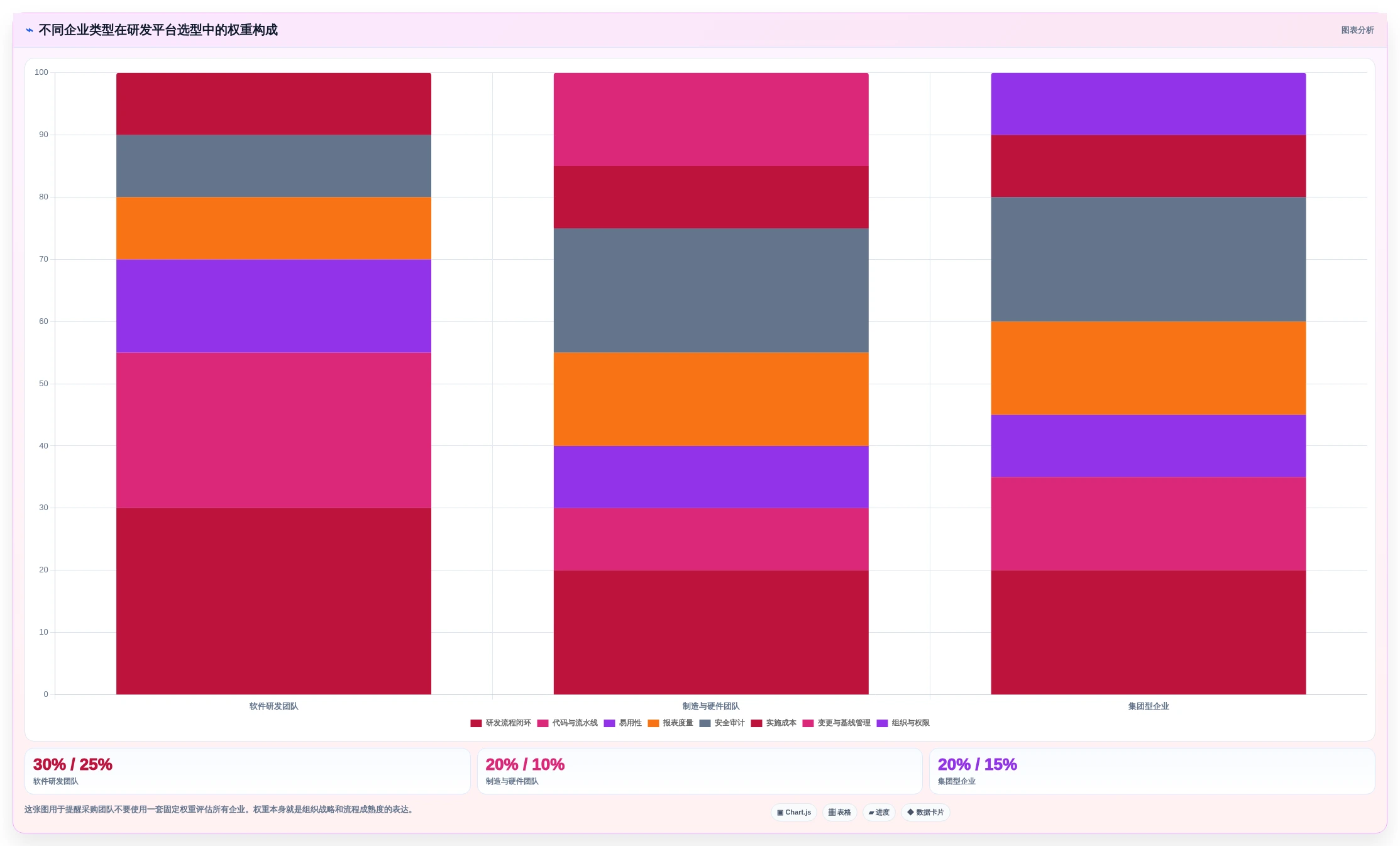The height and width of the screenshot is (846, 1400).
Task: Click the 图表分析 label in the header
Action: 1357,30
